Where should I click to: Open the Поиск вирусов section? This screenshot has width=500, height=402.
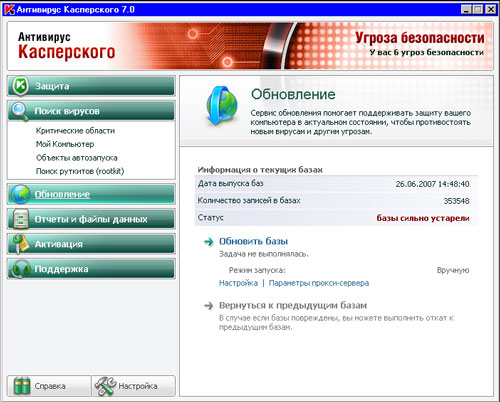click(91, 111)
